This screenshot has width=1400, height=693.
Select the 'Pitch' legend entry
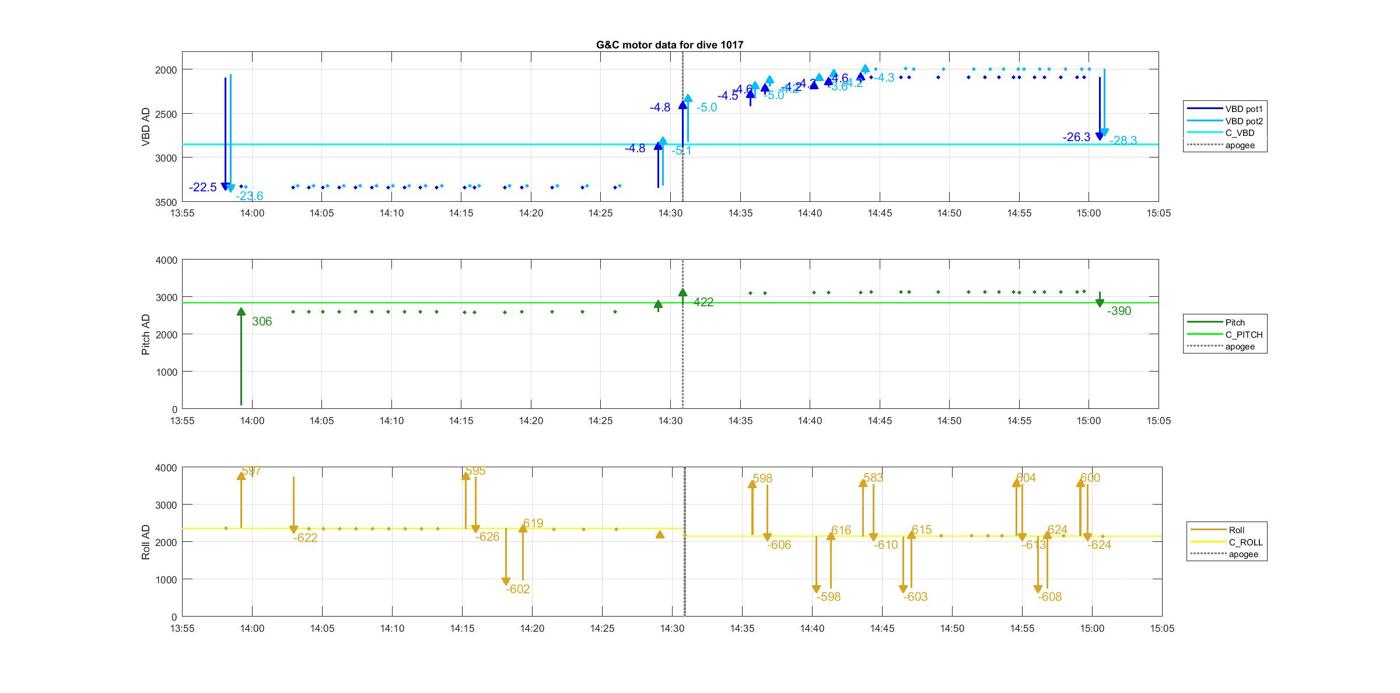1236,322
